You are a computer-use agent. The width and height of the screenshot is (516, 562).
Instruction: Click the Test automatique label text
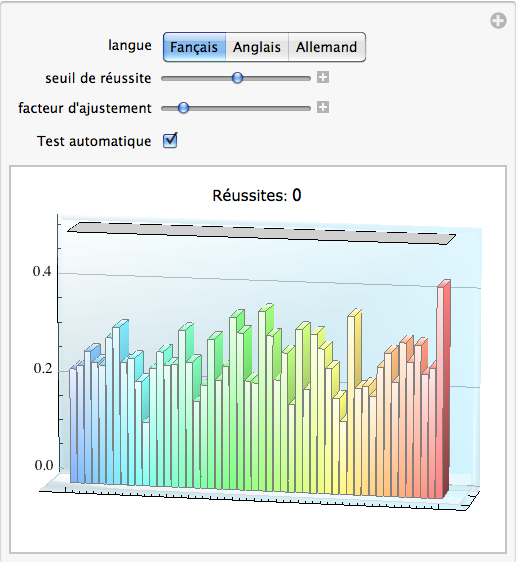point(94,141)
